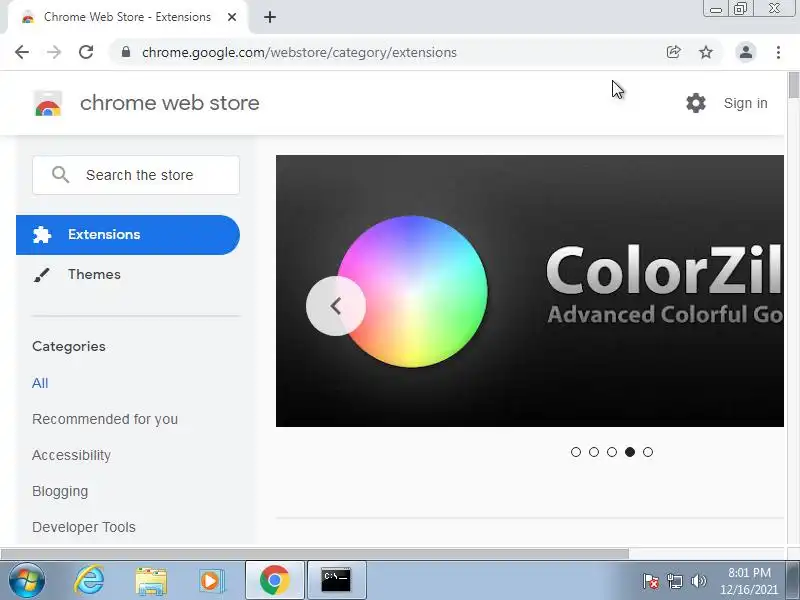Open the volume speaker tray icon

click(x=698, y=581)
